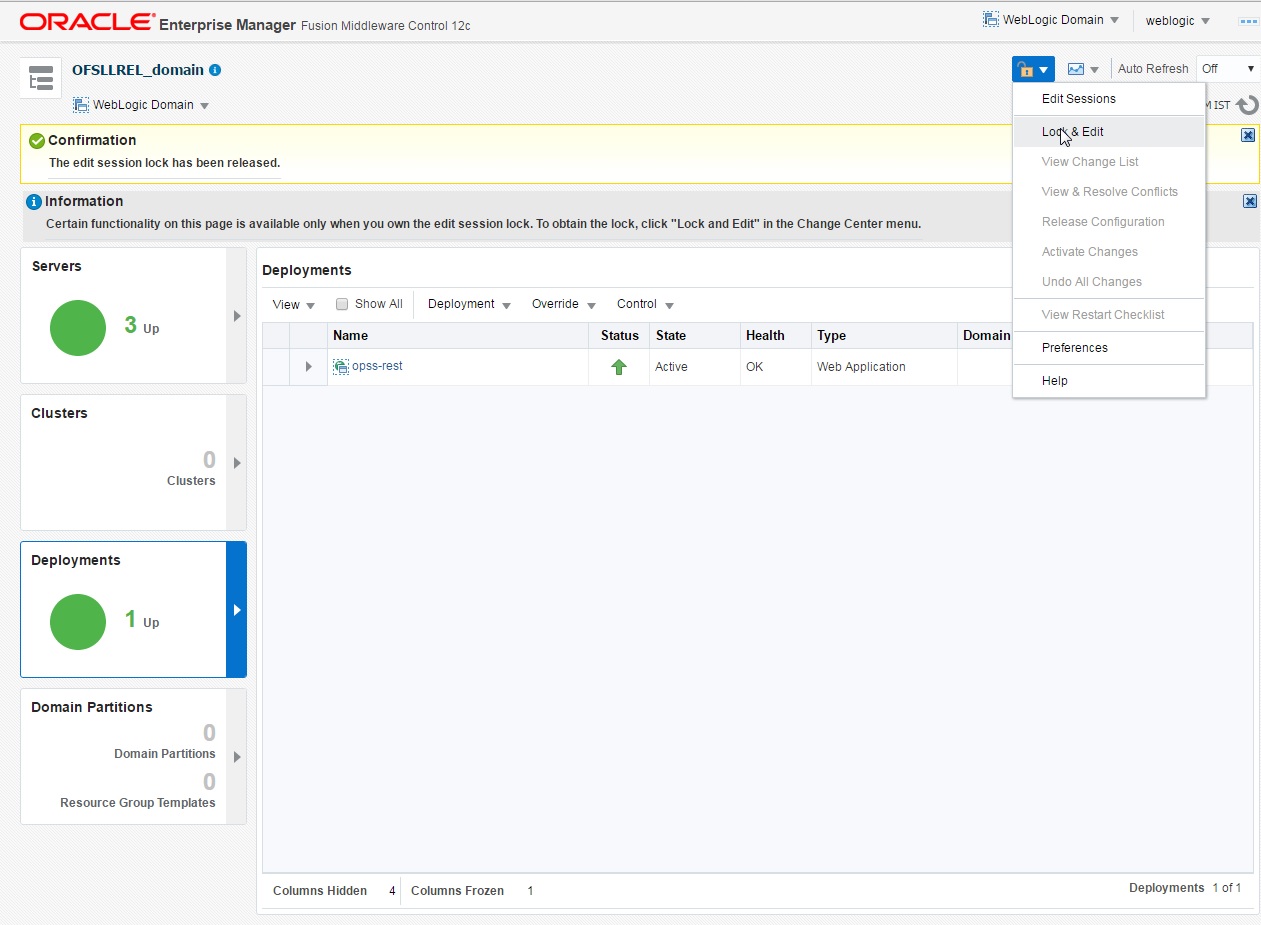Click the WebLogic Domain icon below the domain name

tap(81, 105)
